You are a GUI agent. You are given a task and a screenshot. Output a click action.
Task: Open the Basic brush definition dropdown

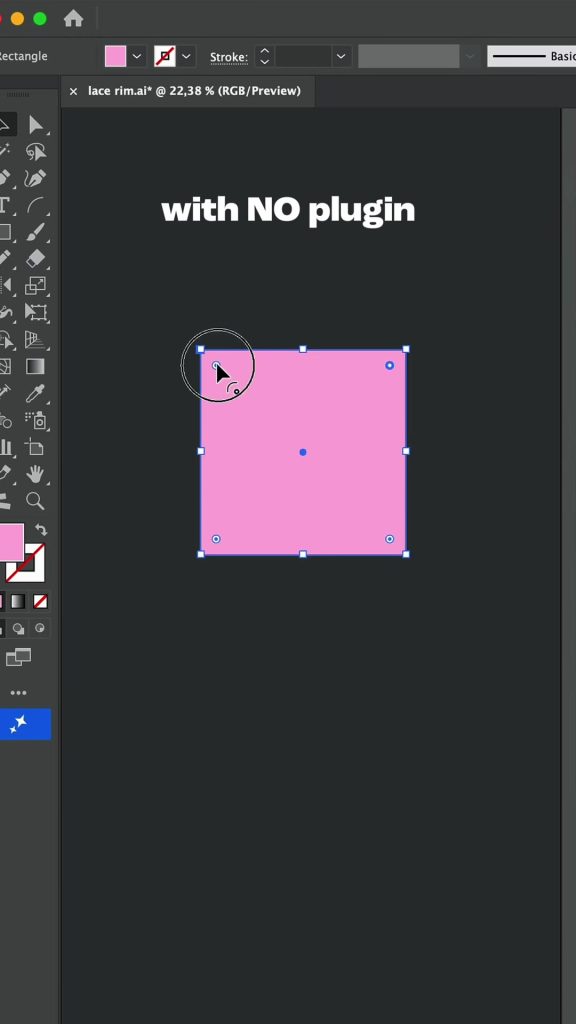531,56
